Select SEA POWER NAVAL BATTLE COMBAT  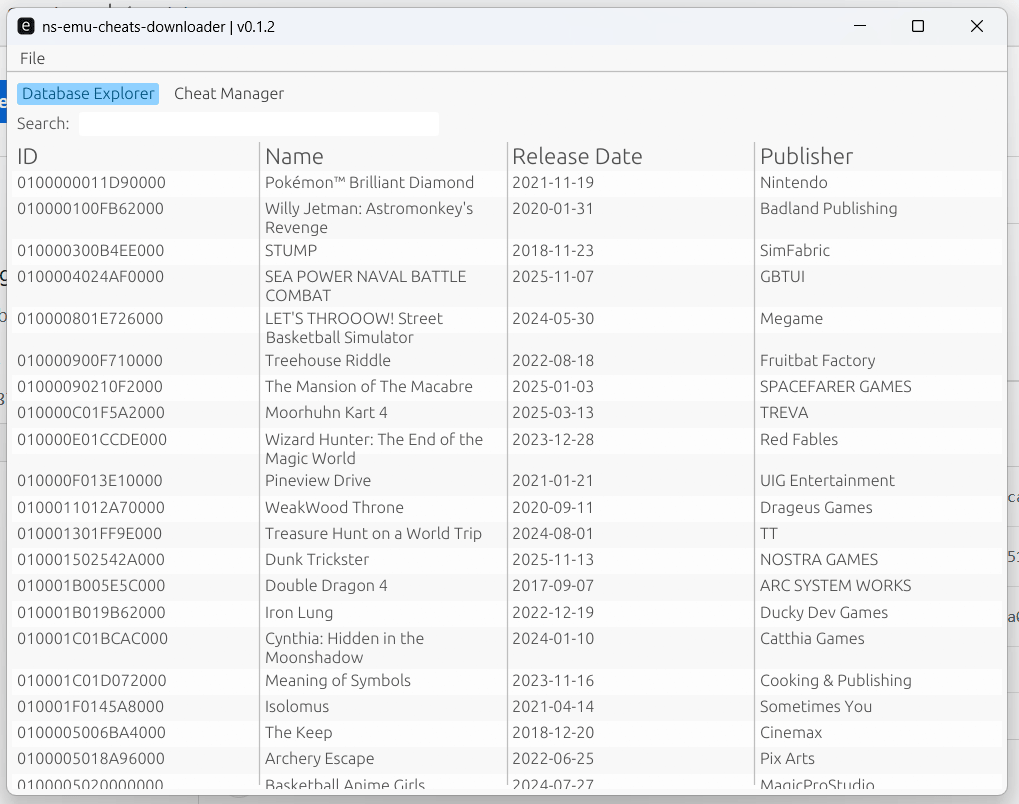(x=365, y=286)
